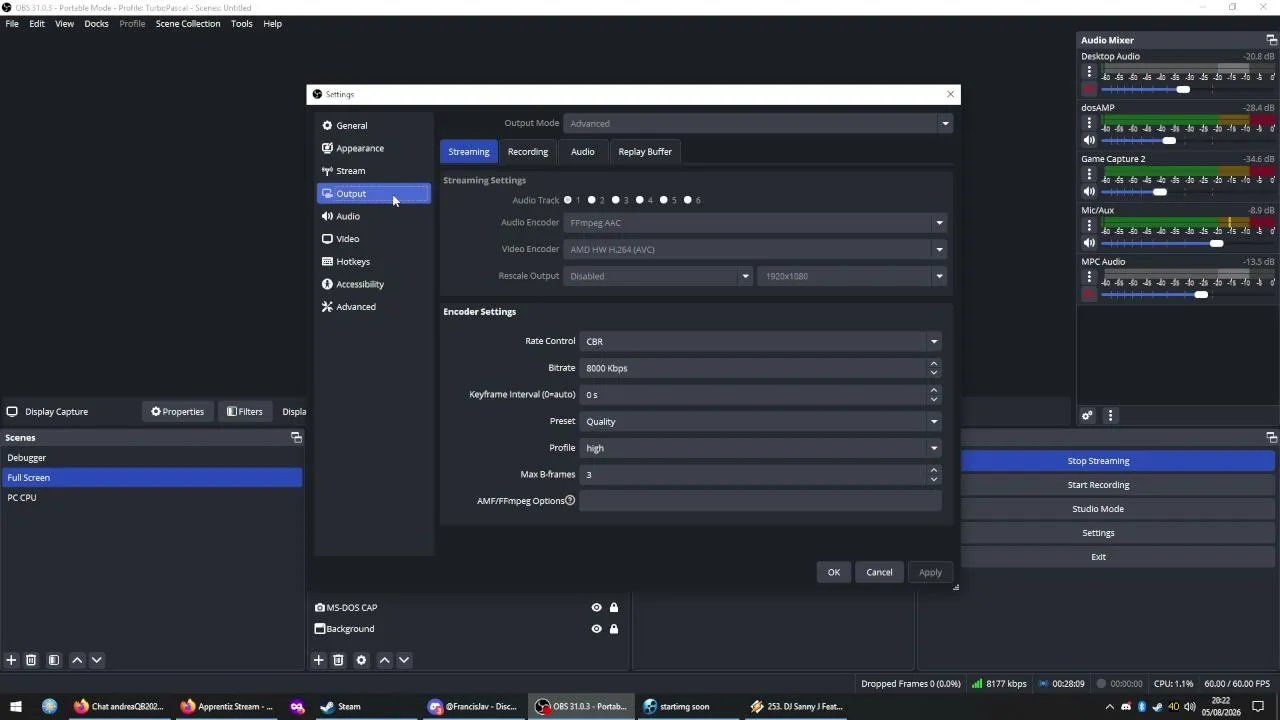This screenshot has width=1280, height=720.
Task: Toggle visibility of MS-DOS CAP source
Action: [596, 608]
